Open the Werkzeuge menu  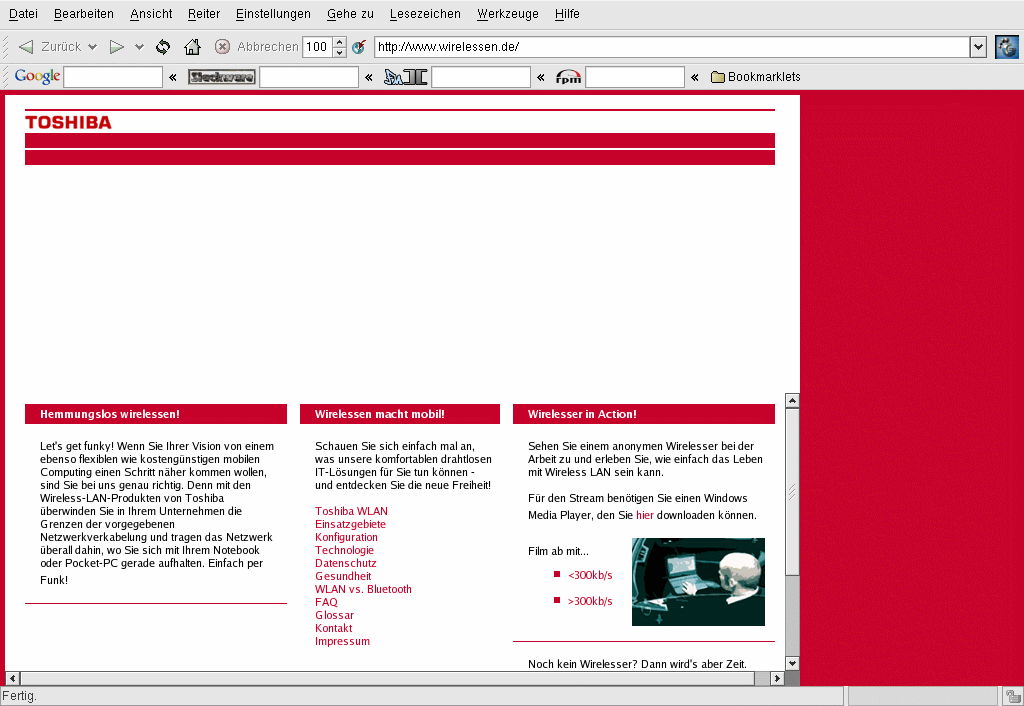pyautogui.click(x=507, y=14)
